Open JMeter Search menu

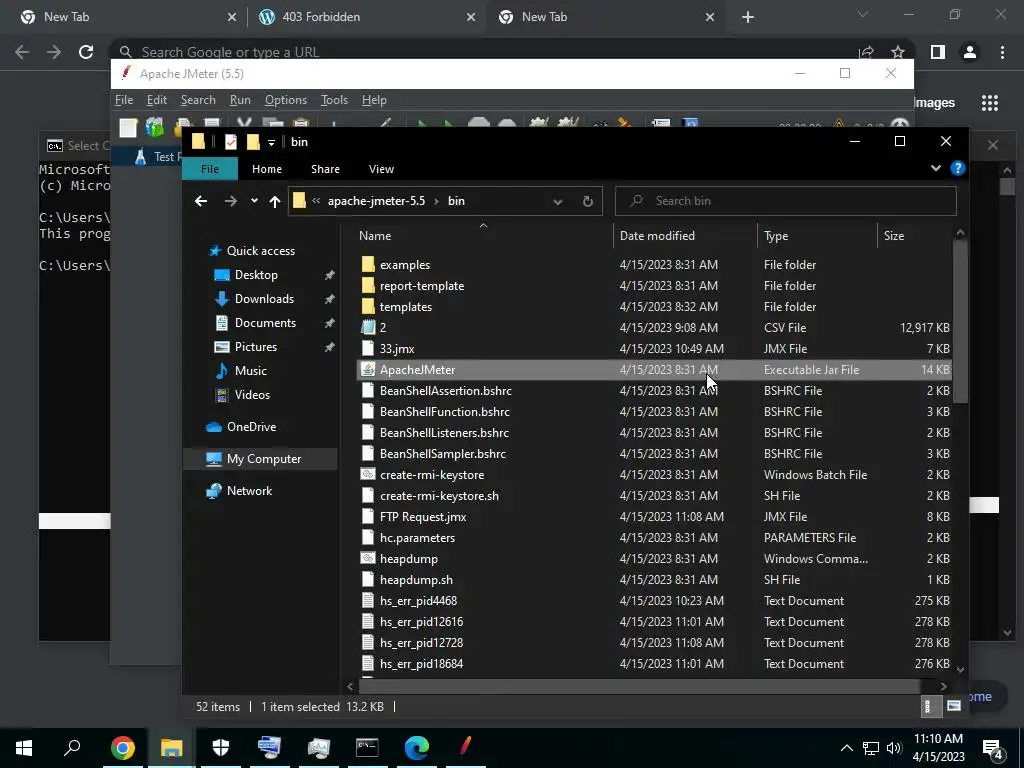point(198,100)
